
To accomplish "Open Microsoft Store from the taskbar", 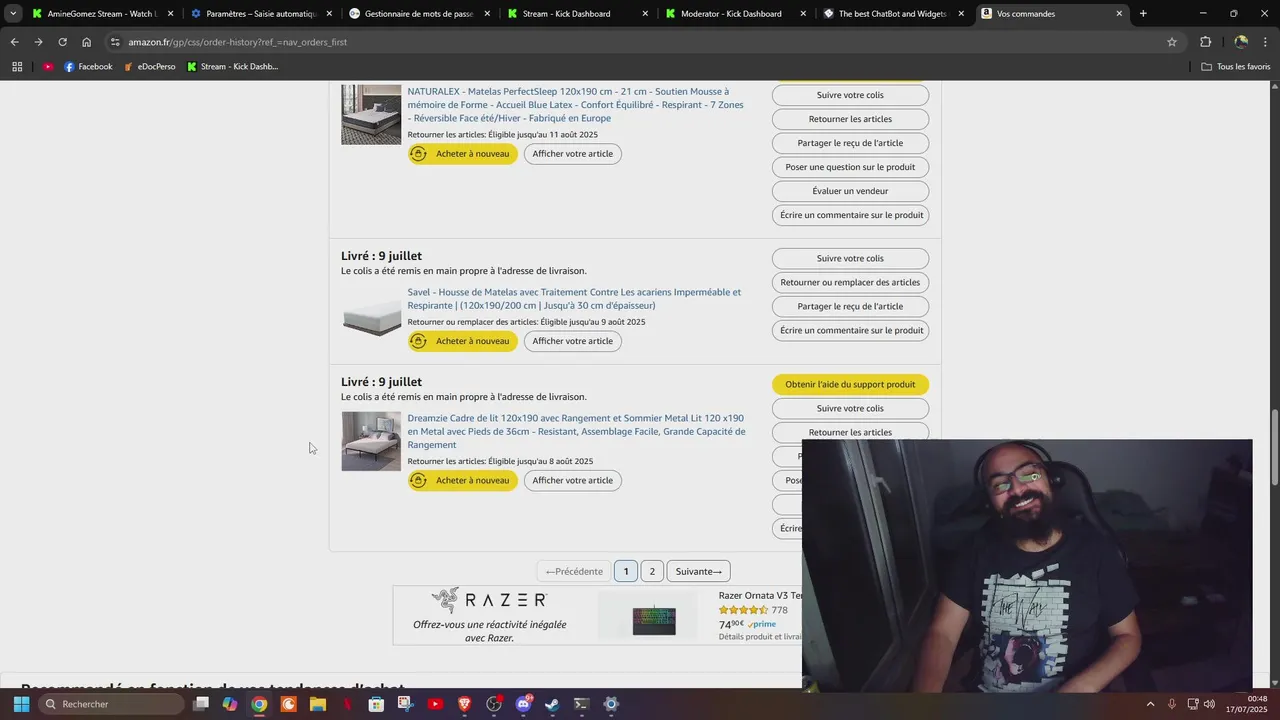I will click(x=376, y=704).
